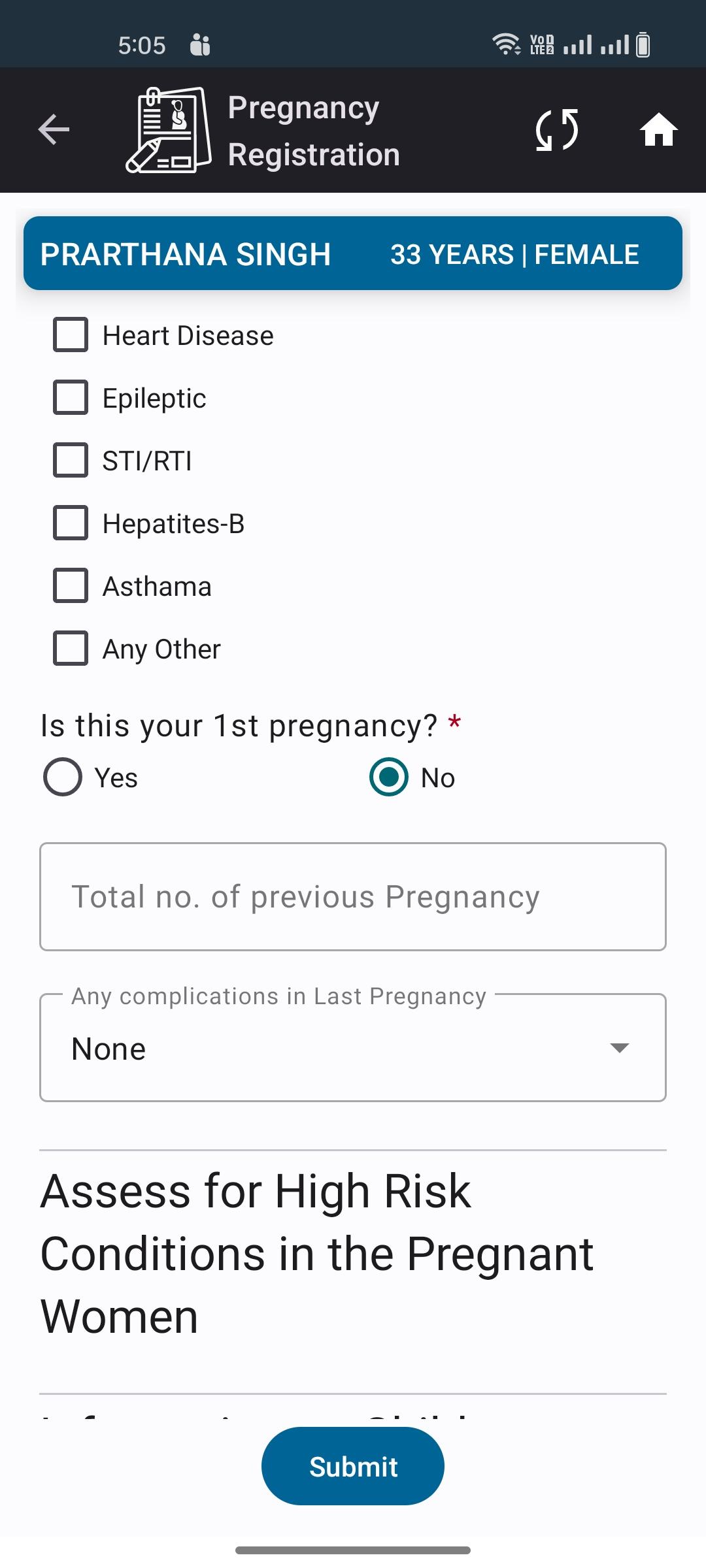Viewport: 706px width, 1568px height.
Task: Tap the back arrow icon
Action: (x=54, y=129)
